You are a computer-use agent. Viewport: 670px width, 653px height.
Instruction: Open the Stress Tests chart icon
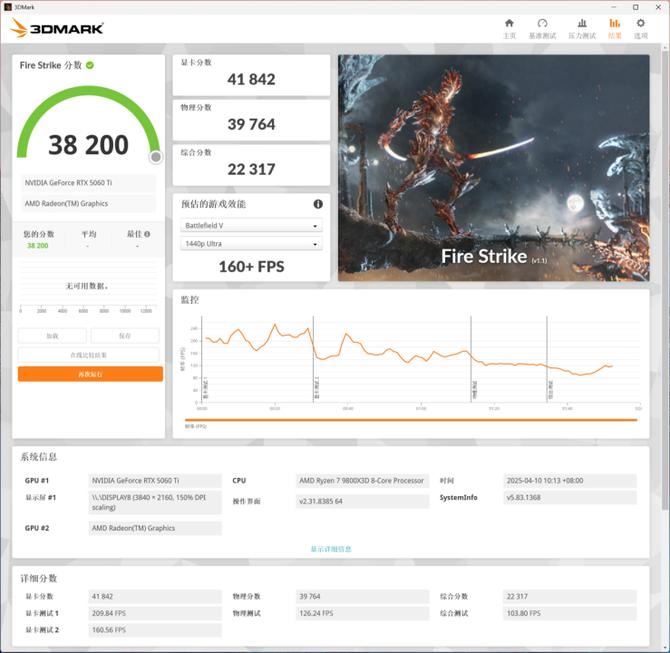coord(582,24)
